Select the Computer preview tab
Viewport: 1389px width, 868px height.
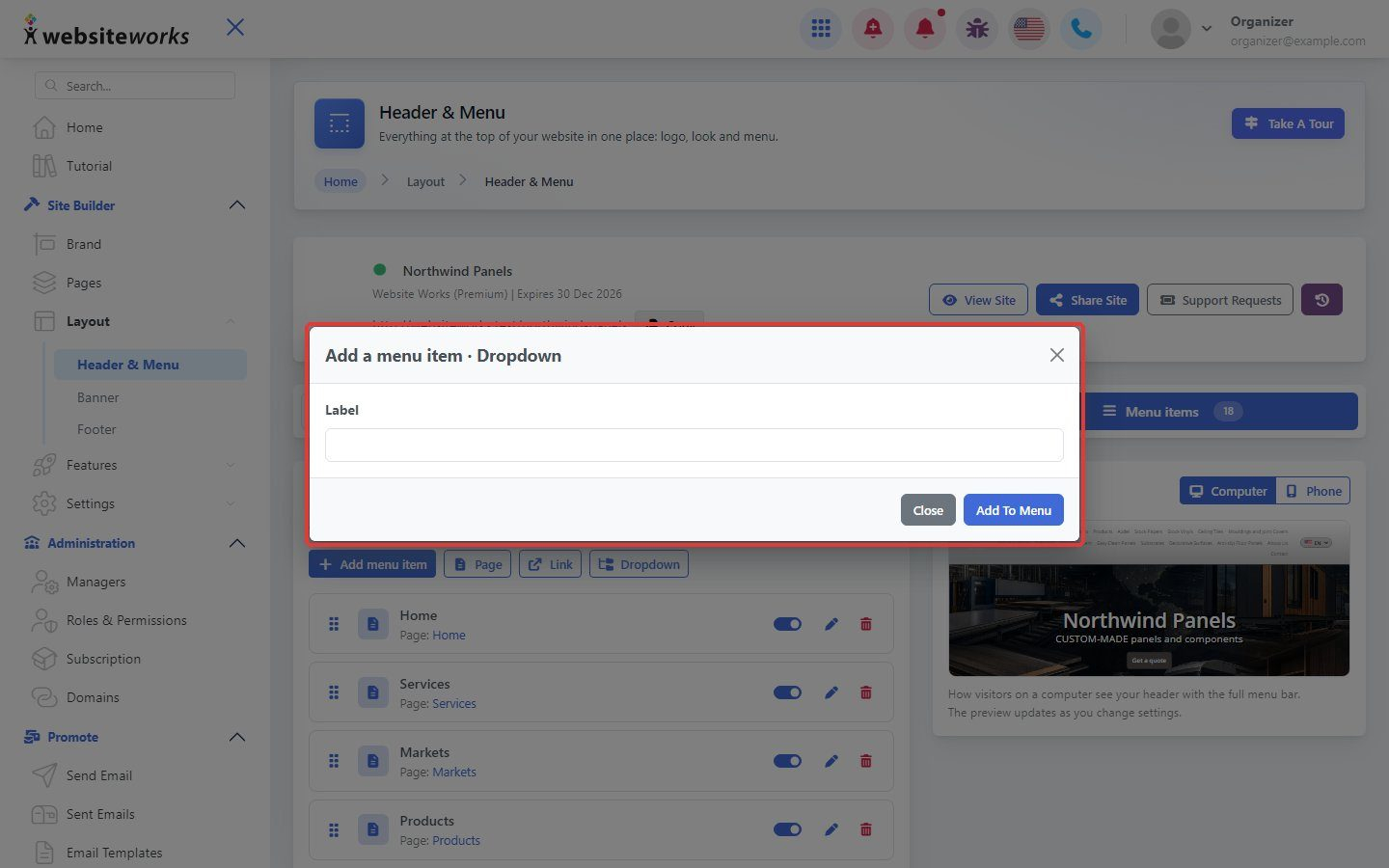[x=1228, y=491]
